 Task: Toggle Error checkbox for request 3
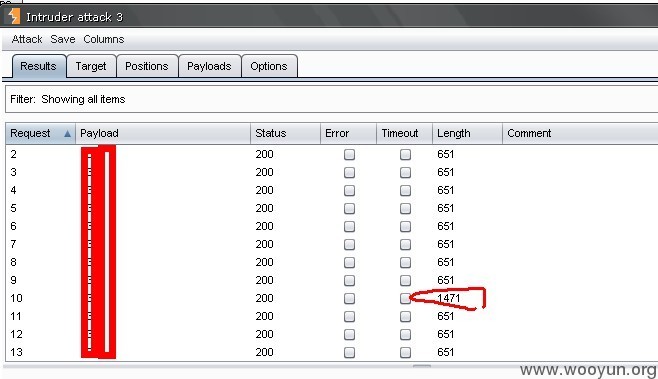[x=349, y=173]
